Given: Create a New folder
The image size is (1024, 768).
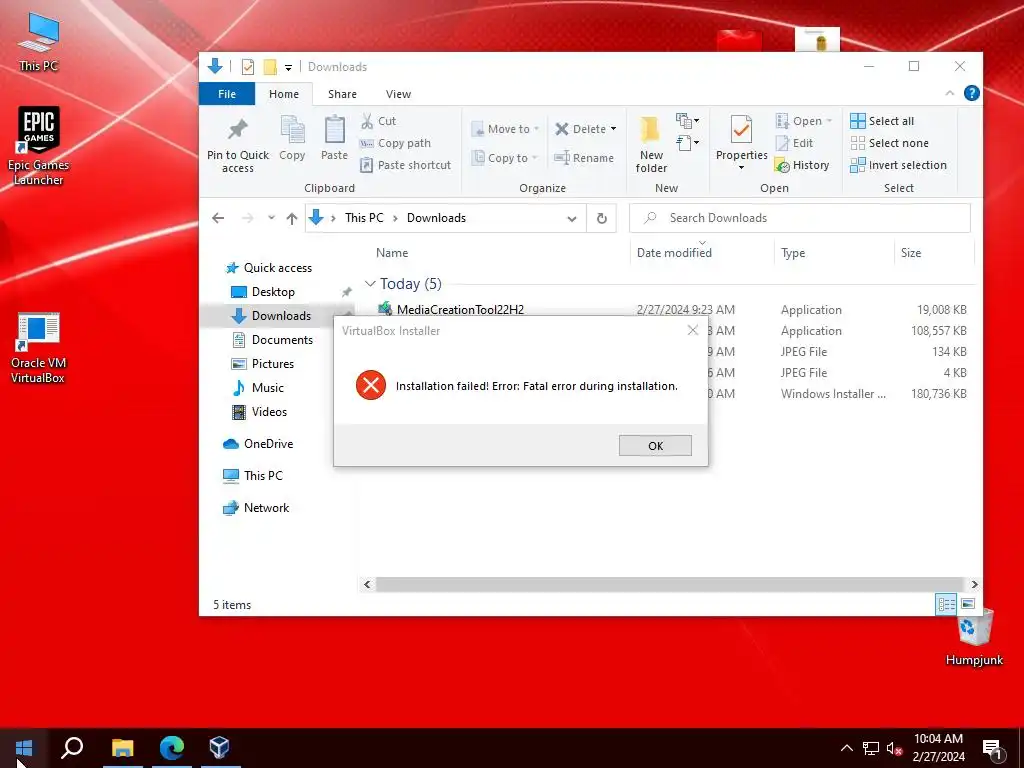Looking at the screenshot, I should point(651,144).
